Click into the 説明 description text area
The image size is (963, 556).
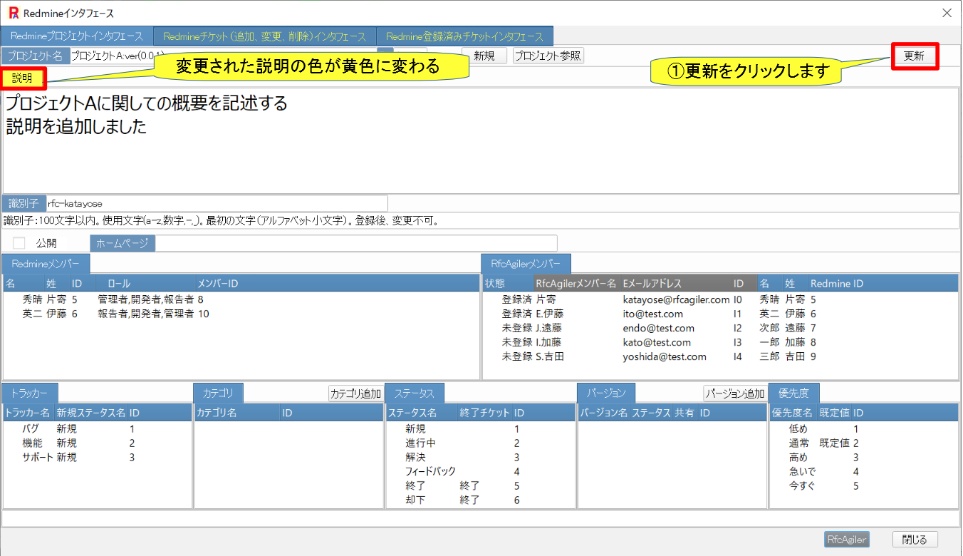point(480,141)
